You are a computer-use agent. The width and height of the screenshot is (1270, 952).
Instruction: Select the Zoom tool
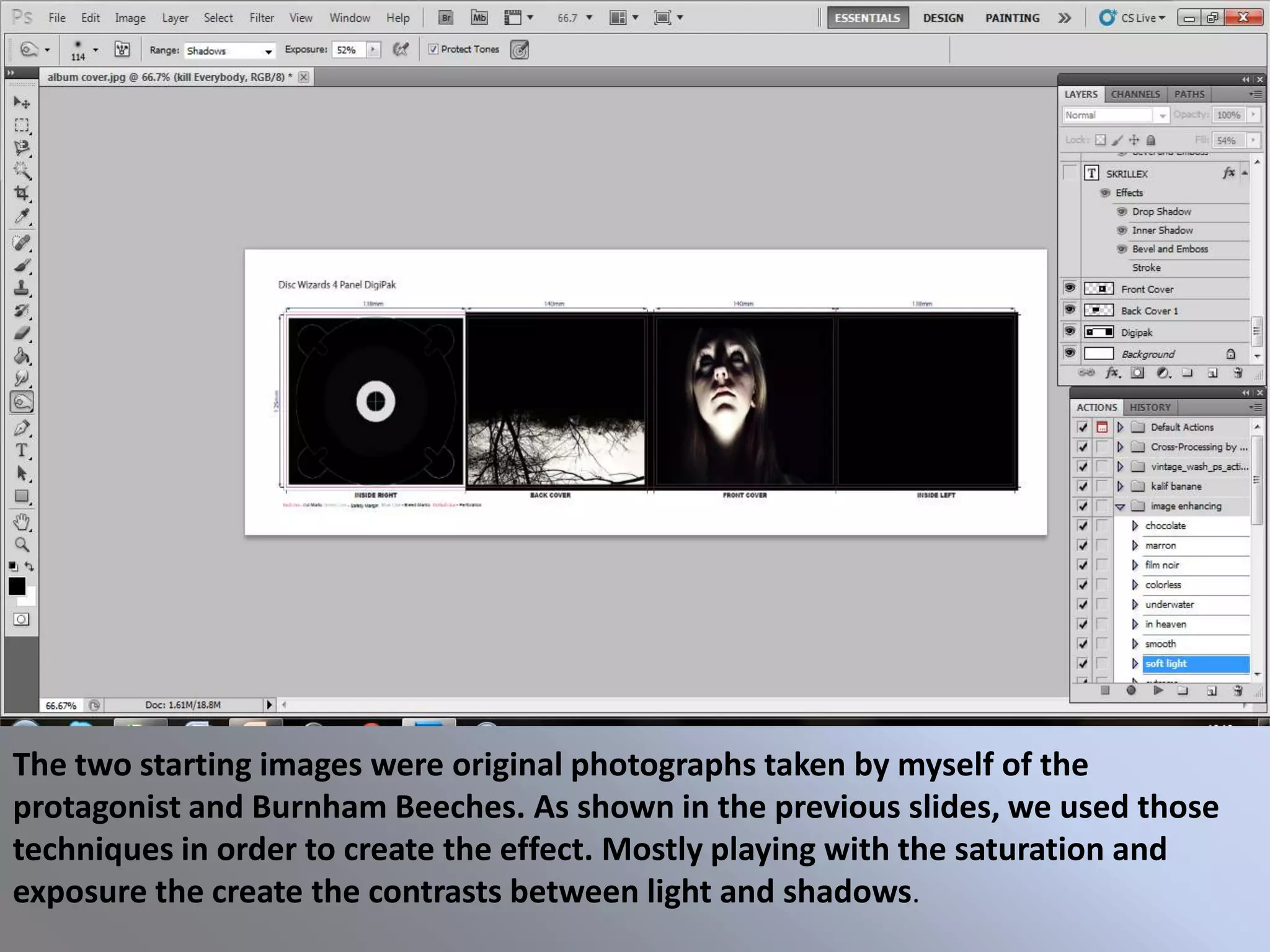[x=22, y=545]
